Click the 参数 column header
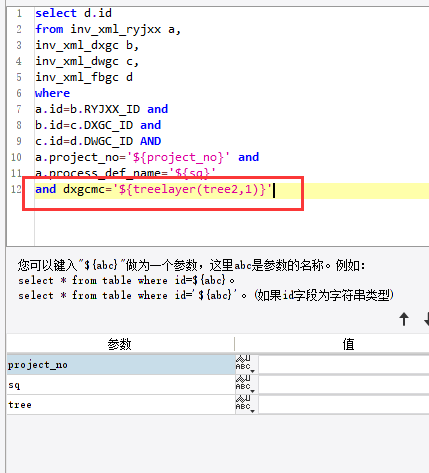The image size is (429, 473). (119, 344)
